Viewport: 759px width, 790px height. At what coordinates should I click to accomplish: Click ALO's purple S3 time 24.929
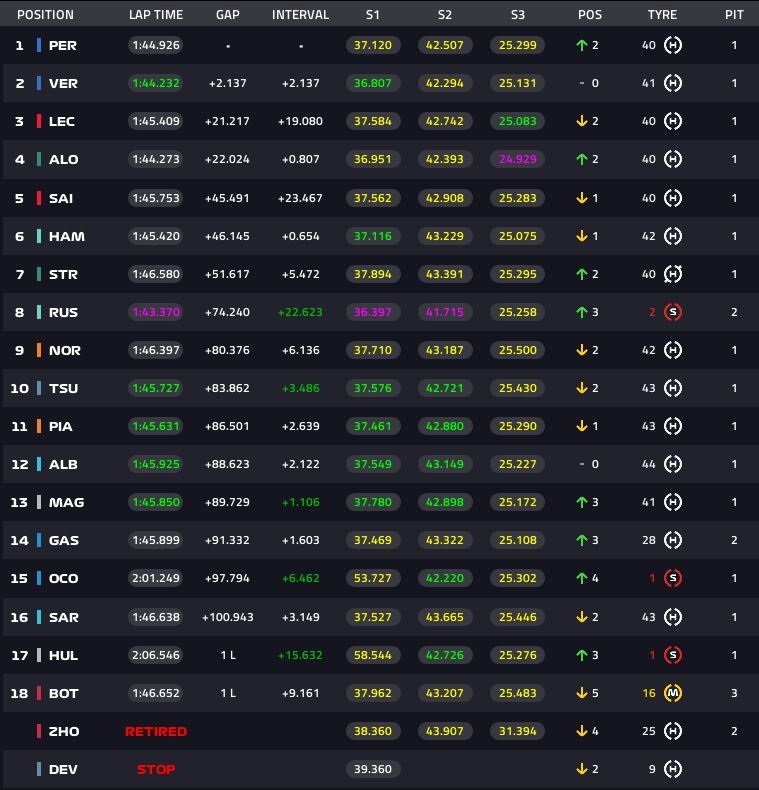pos(517,159)
